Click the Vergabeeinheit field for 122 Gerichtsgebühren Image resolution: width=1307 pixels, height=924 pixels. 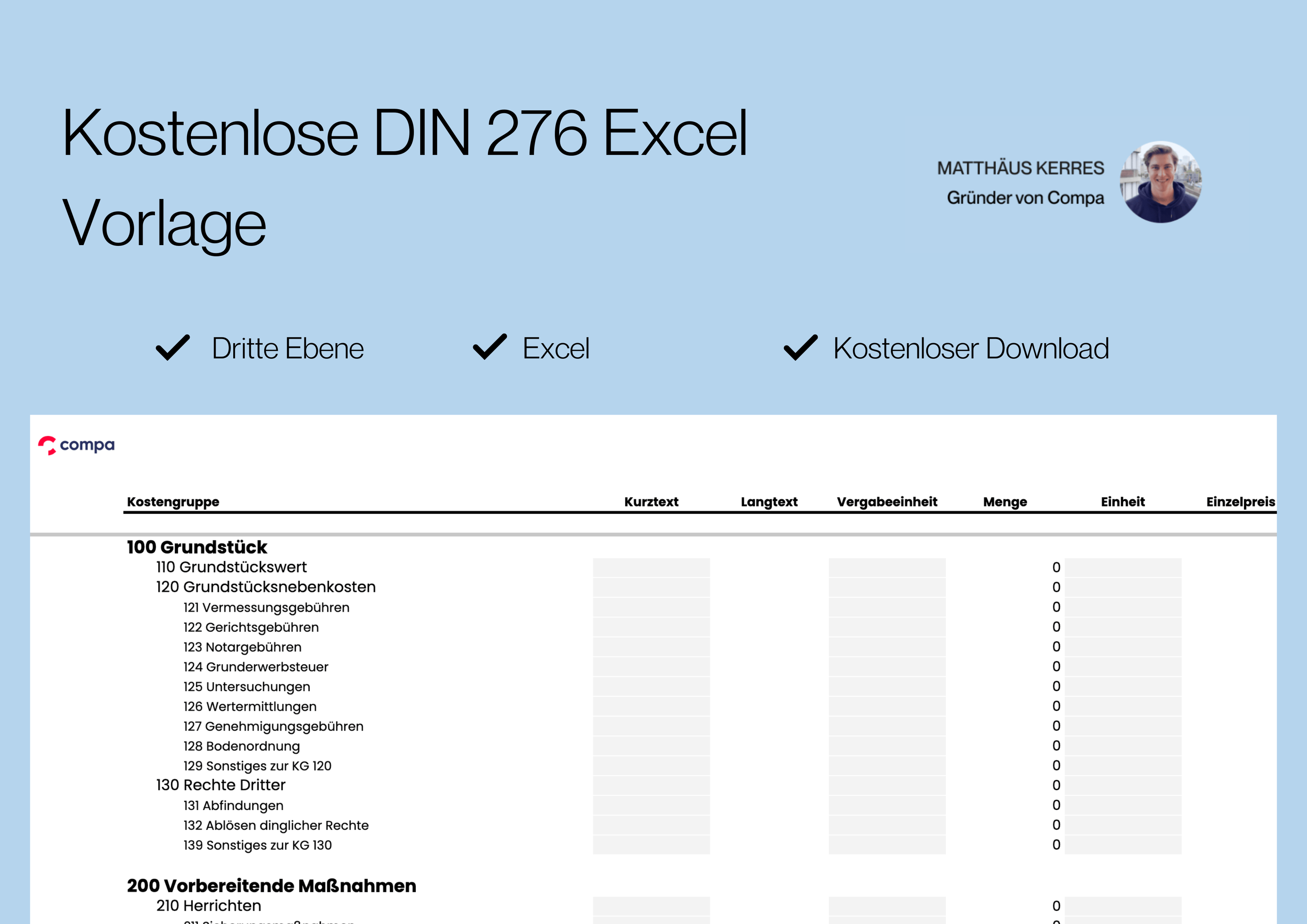888,627
